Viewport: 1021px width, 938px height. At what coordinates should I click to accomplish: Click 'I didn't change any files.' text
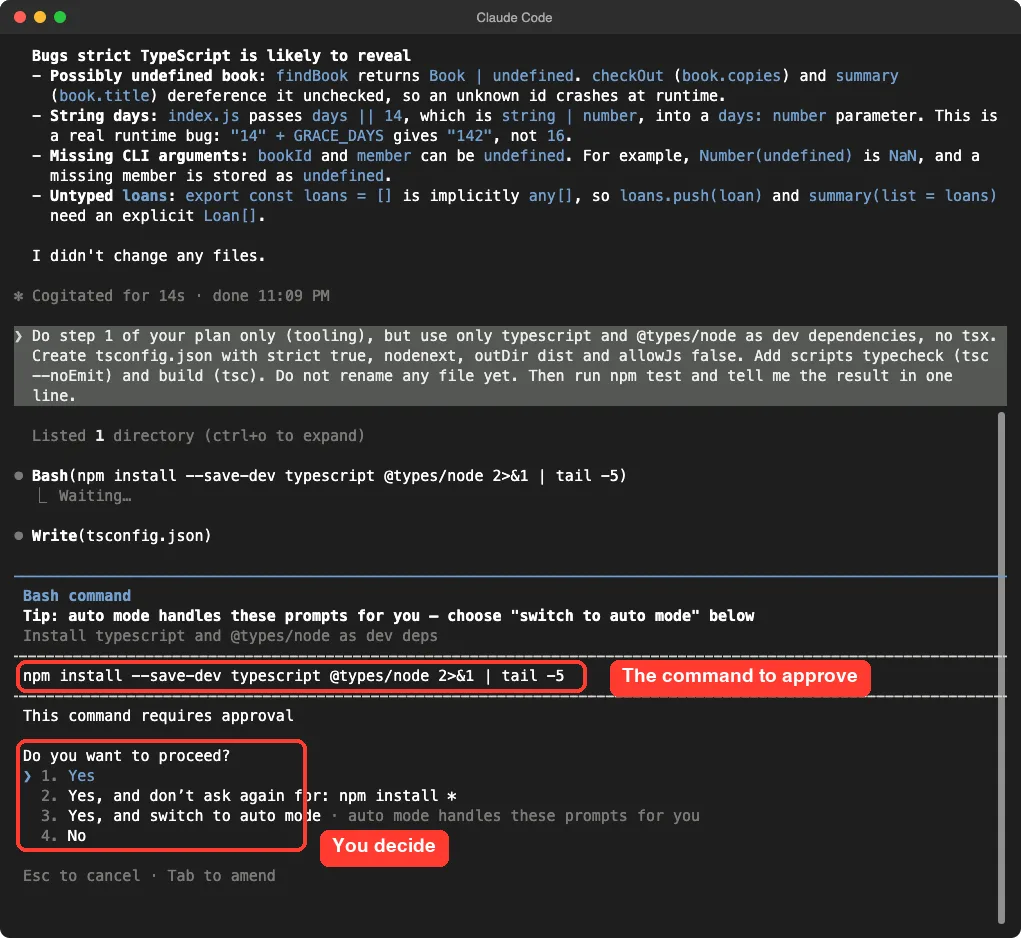coord(148,256)
